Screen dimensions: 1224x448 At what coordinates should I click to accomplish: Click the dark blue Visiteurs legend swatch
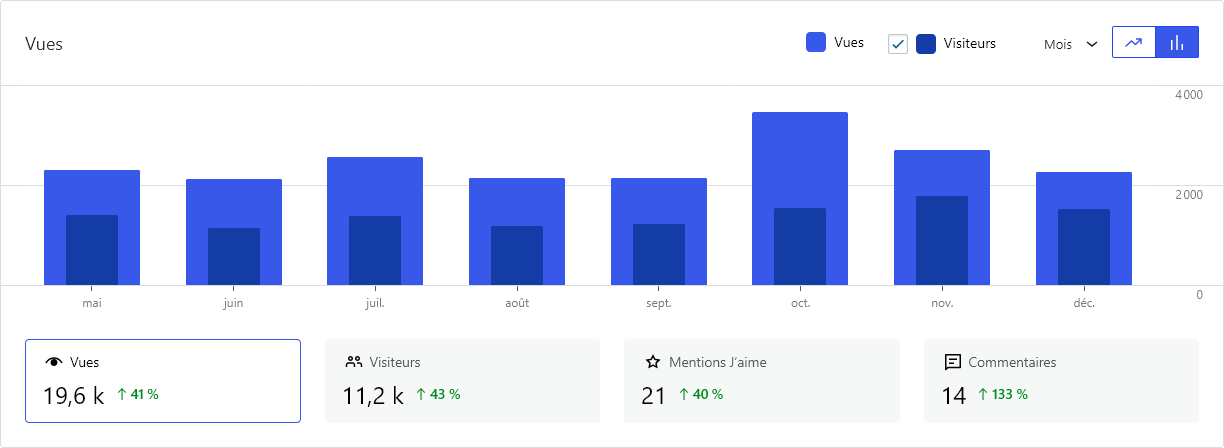click(x=926, y=44)
